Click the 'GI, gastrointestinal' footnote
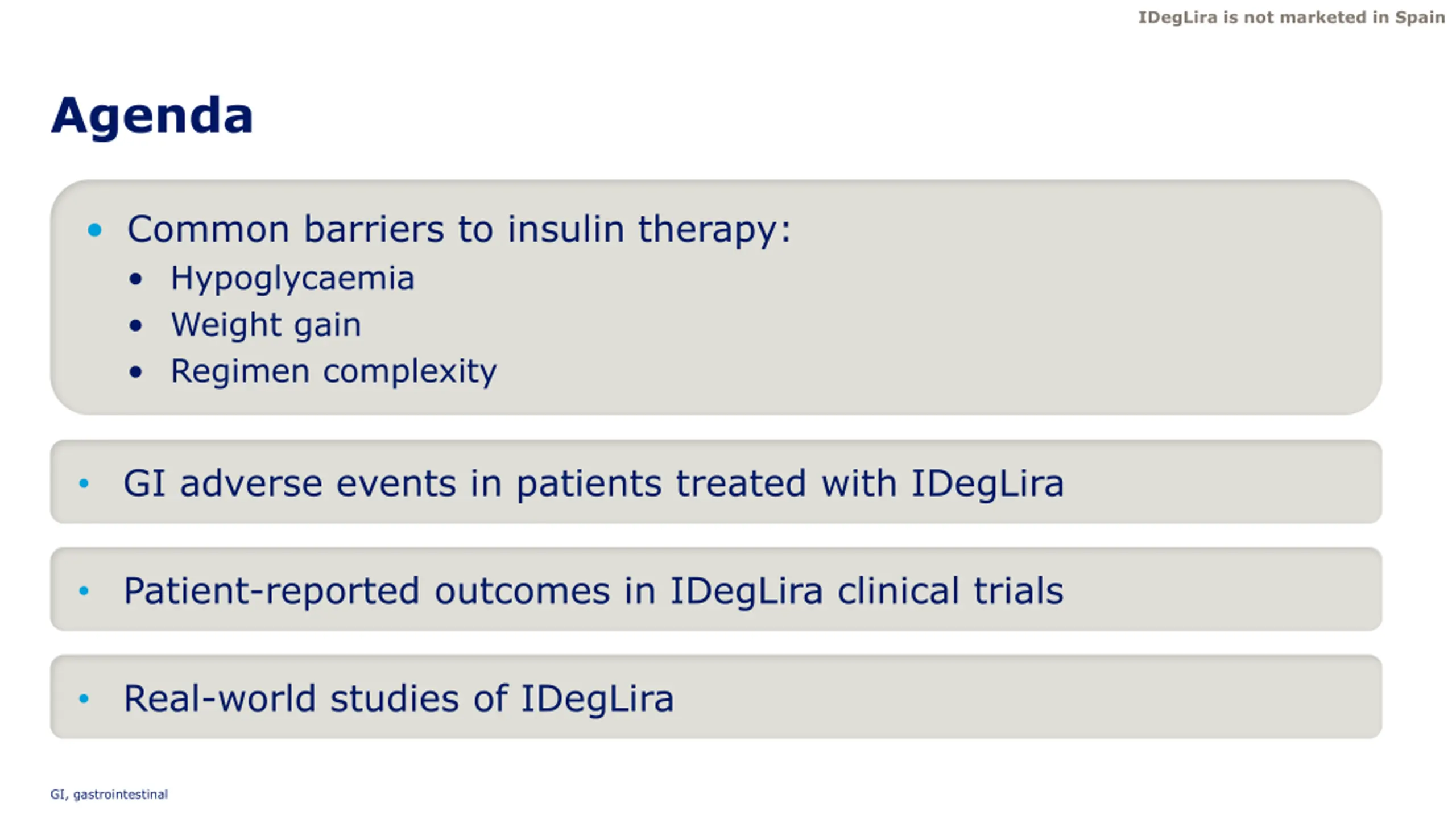 109,795
